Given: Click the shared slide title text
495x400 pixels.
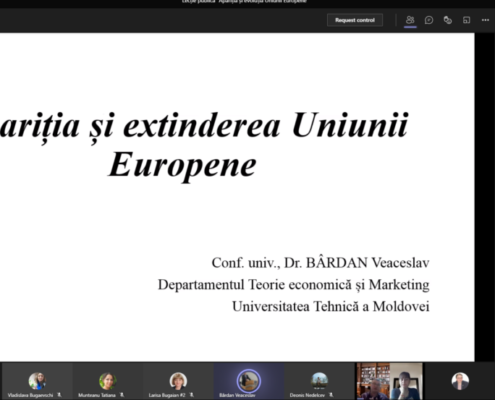Looking at the screenshot, I should 204,145.
